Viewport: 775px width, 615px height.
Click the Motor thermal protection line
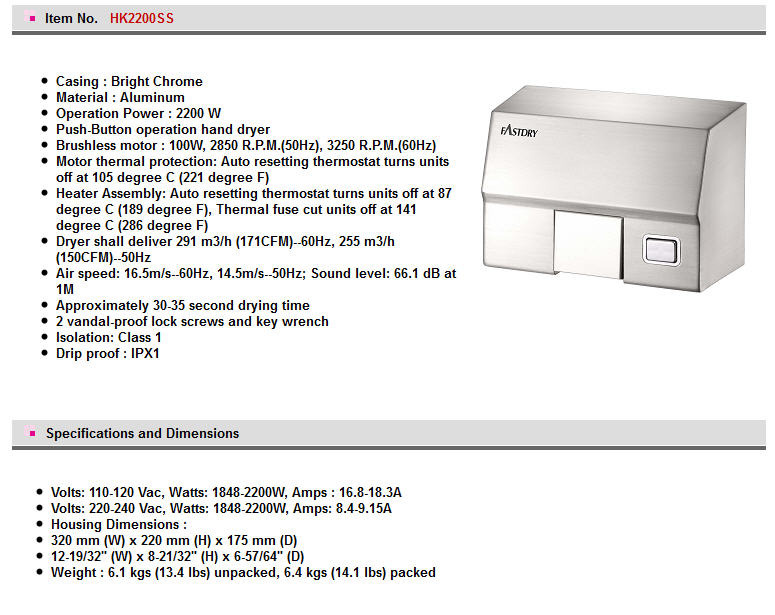pos(252,170)
